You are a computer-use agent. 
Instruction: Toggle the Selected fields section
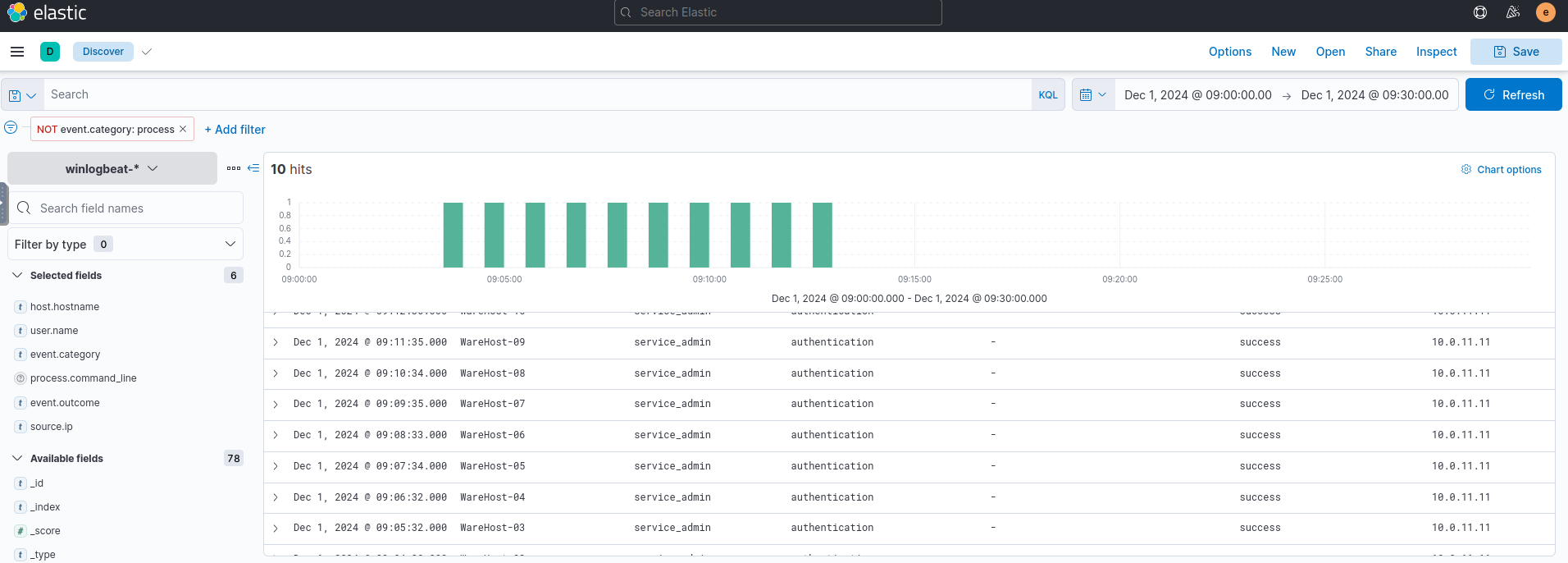click(x=17, y=276)
